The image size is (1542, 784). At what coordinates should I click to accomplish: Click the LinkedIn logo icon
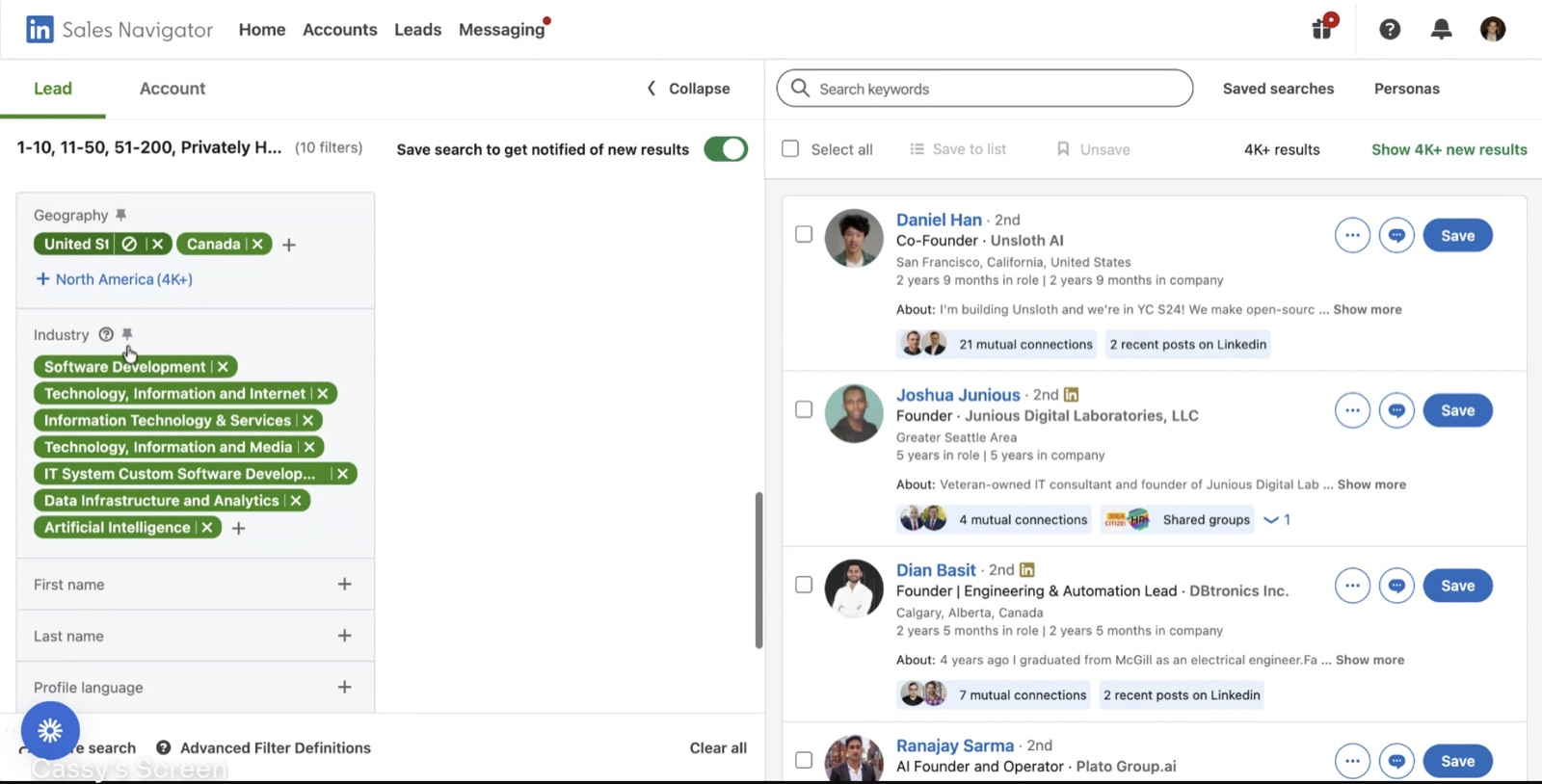pos(40,29)
